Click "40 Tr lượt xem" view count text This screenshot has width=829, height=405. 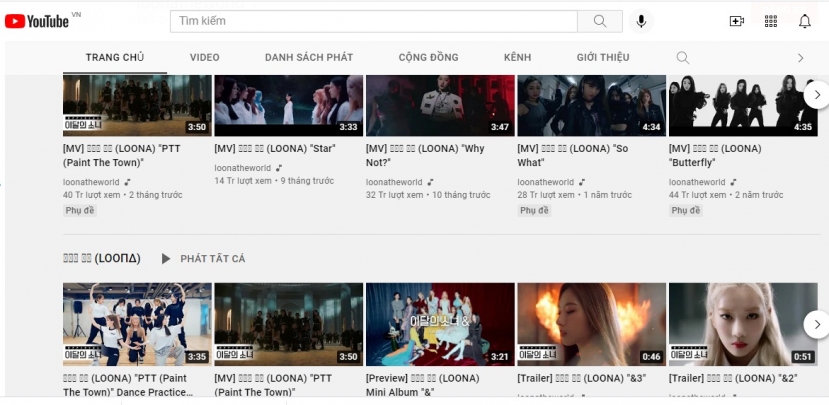pos(91,195)
